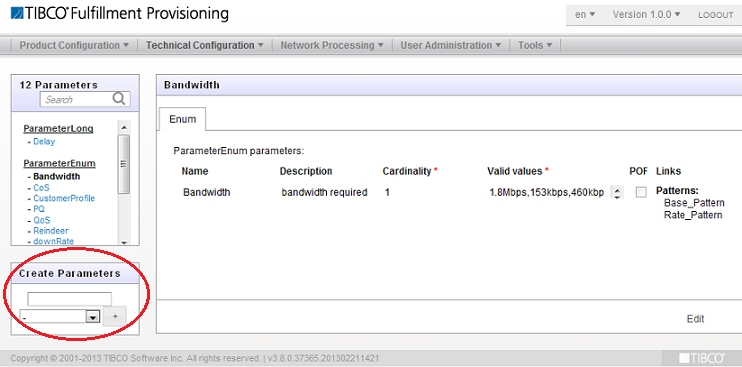742x367 pixels.
Task: Toggle the POF checkbox for Bandwidth
Action: (641, 192)
